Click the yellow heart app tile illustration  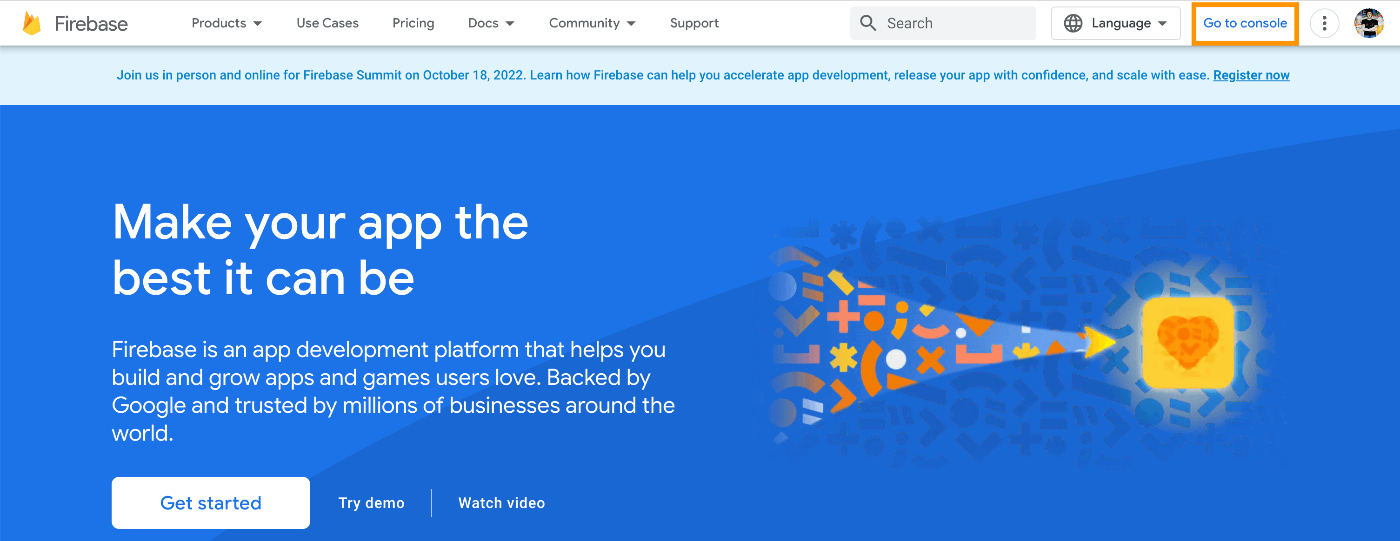(1187, 343)
